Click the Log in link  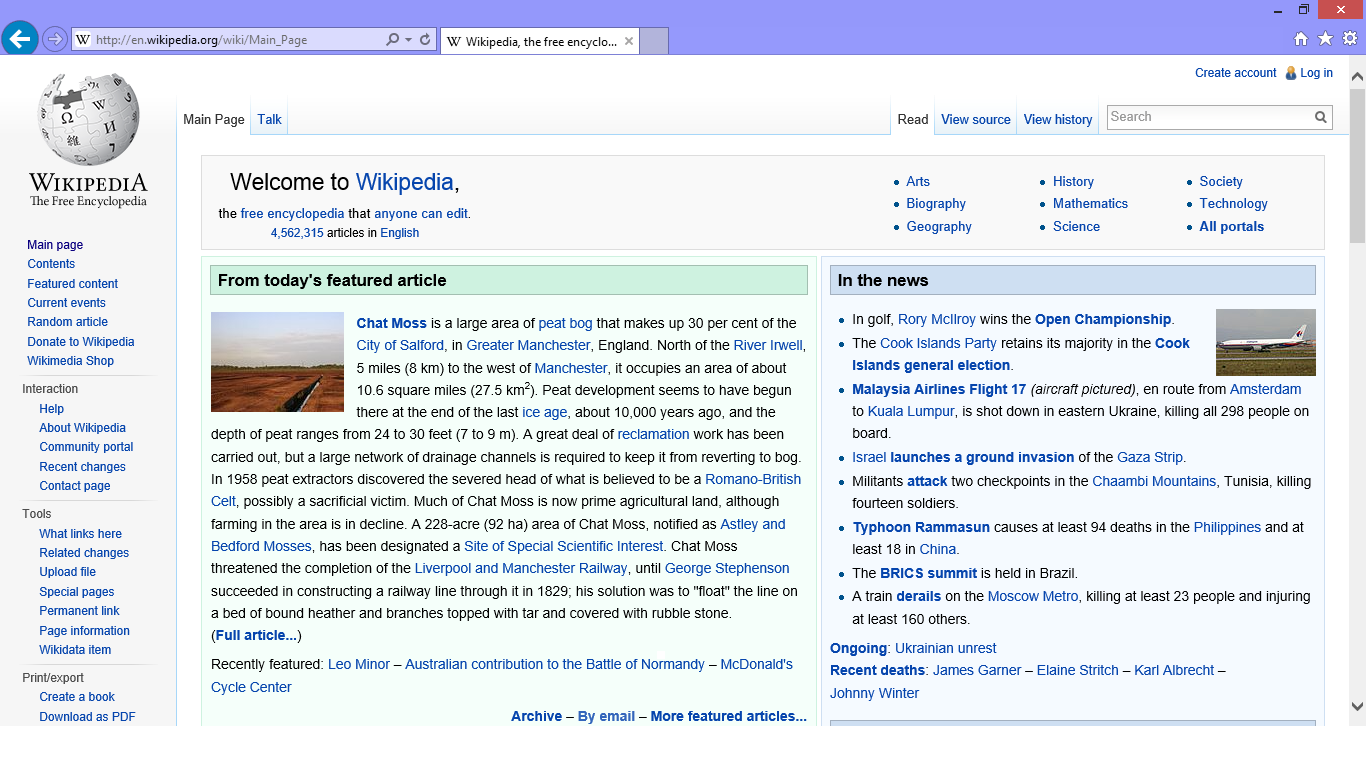coord(1316,73)
